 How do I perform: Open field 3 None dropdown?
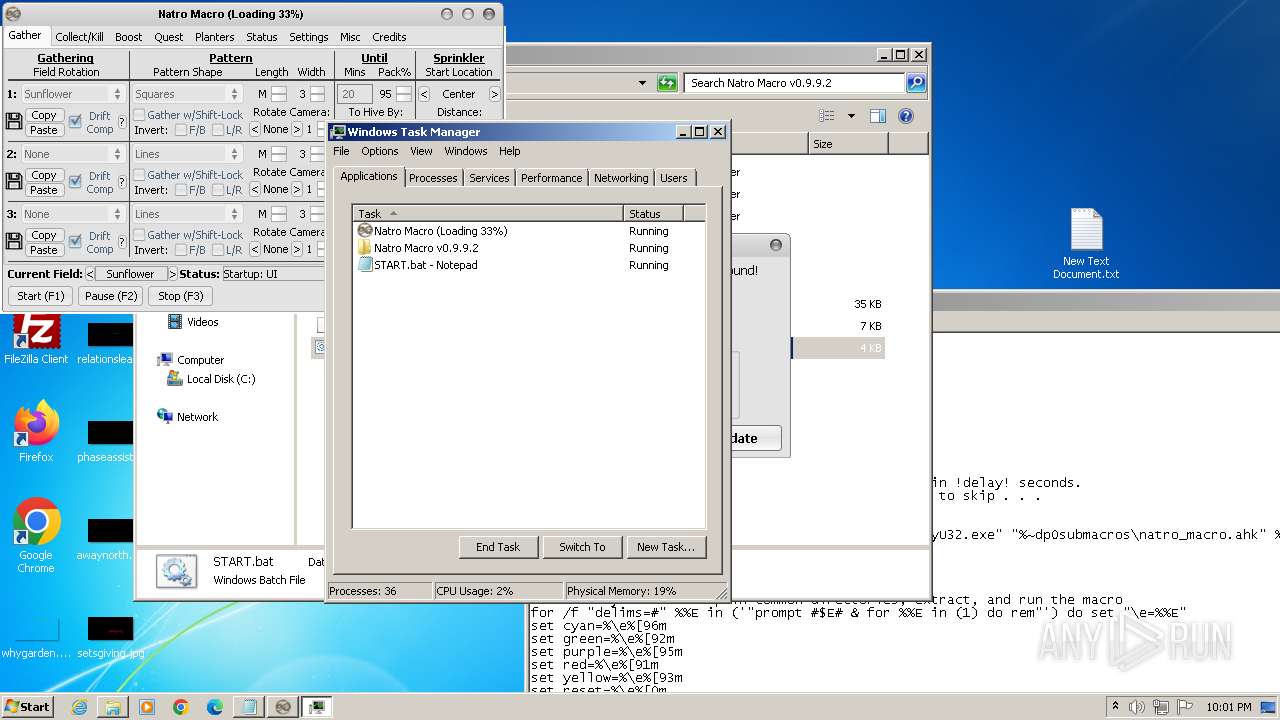click(72, 214)
